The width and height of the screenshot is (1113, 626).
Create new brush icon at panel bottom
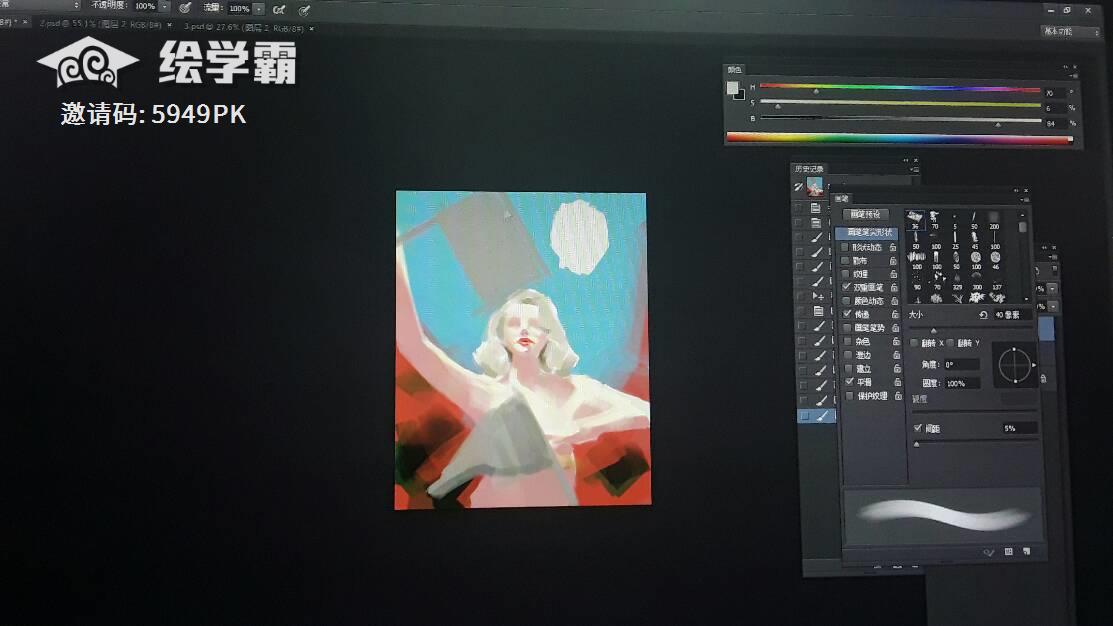pyautogui.click(x=1026, y=551)
